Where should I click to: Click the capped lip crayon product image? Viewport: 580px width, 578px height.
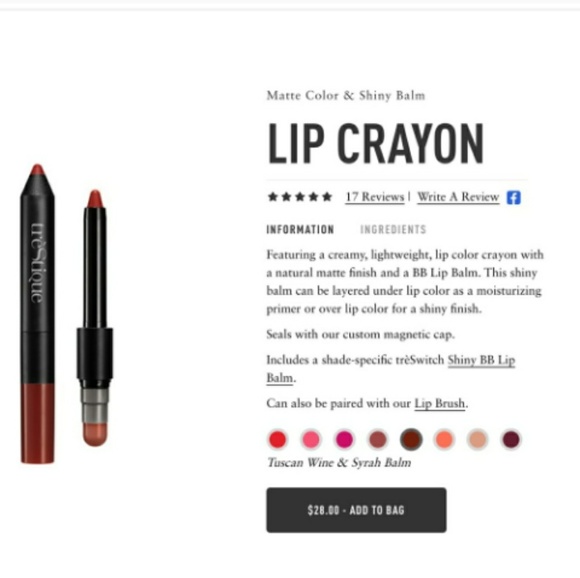[x=37, y=314]
